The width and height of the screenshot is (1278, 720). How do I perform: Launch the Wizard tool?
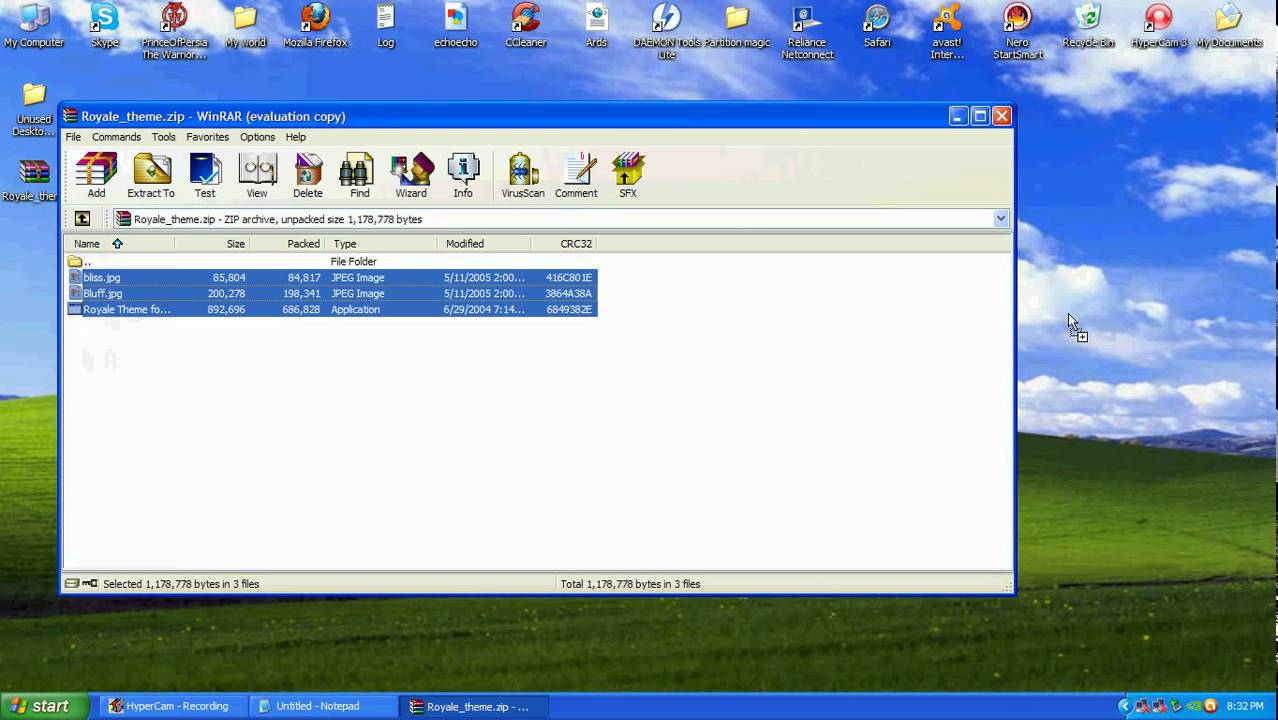[411, 176]
